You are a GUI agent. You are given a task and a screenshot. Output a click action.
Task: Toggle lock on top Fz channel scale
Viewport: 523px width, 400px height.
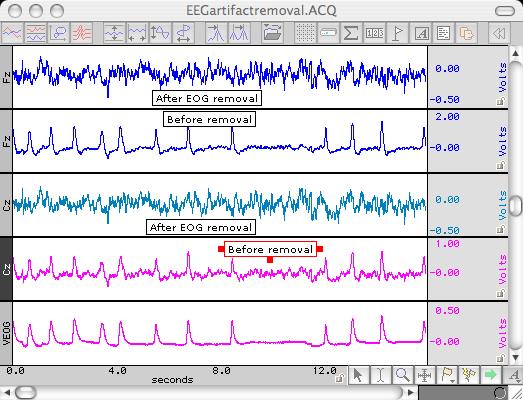(501, 101)
